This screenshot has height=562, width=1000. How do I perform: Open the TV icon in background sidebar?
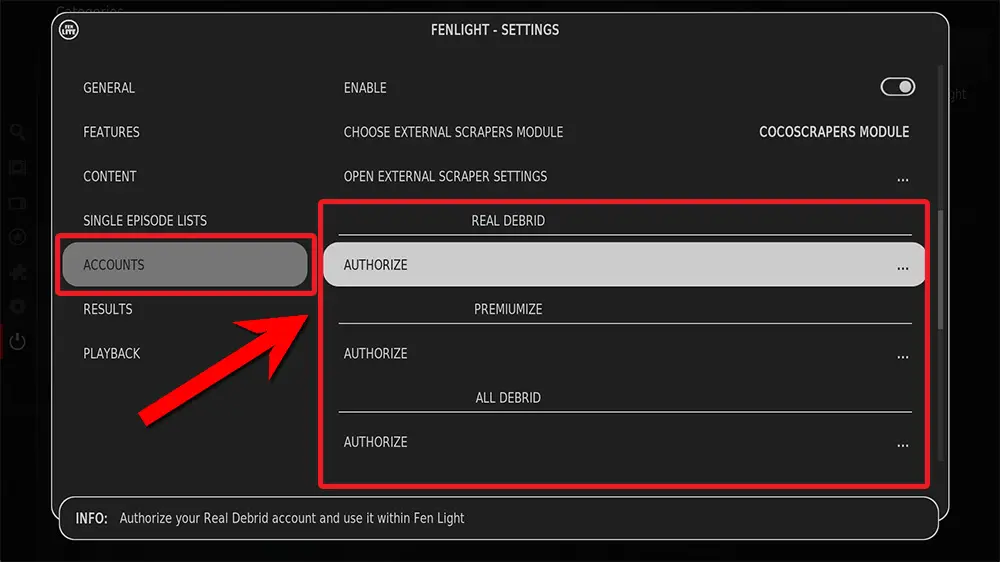17,203
